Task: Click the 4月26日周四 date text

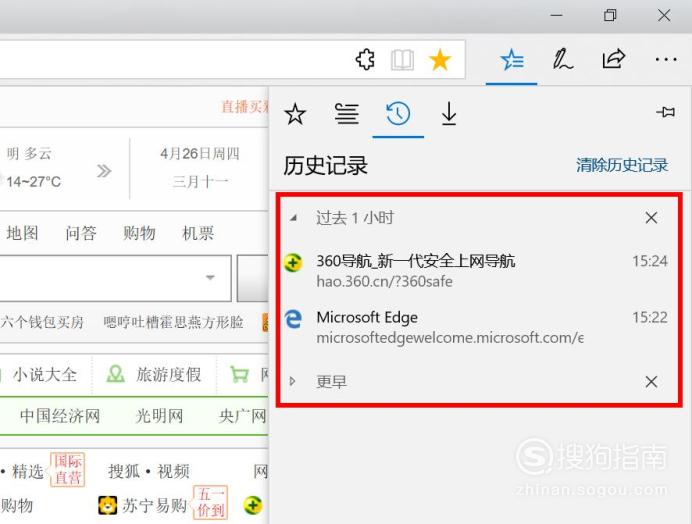Action: pos(199,153)
